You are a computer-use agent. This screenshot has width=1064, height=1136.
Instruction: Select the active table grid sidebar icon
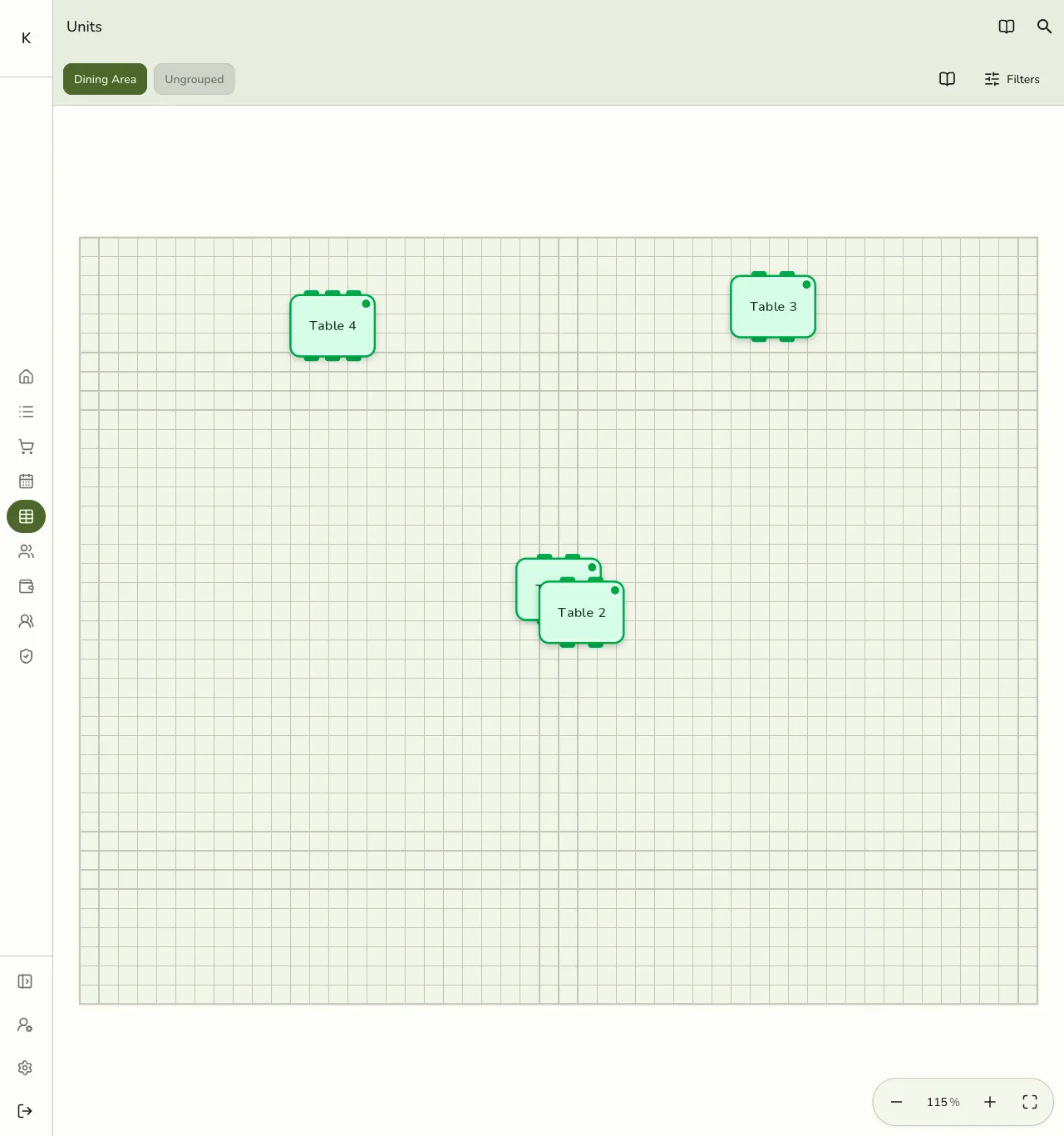26,516
